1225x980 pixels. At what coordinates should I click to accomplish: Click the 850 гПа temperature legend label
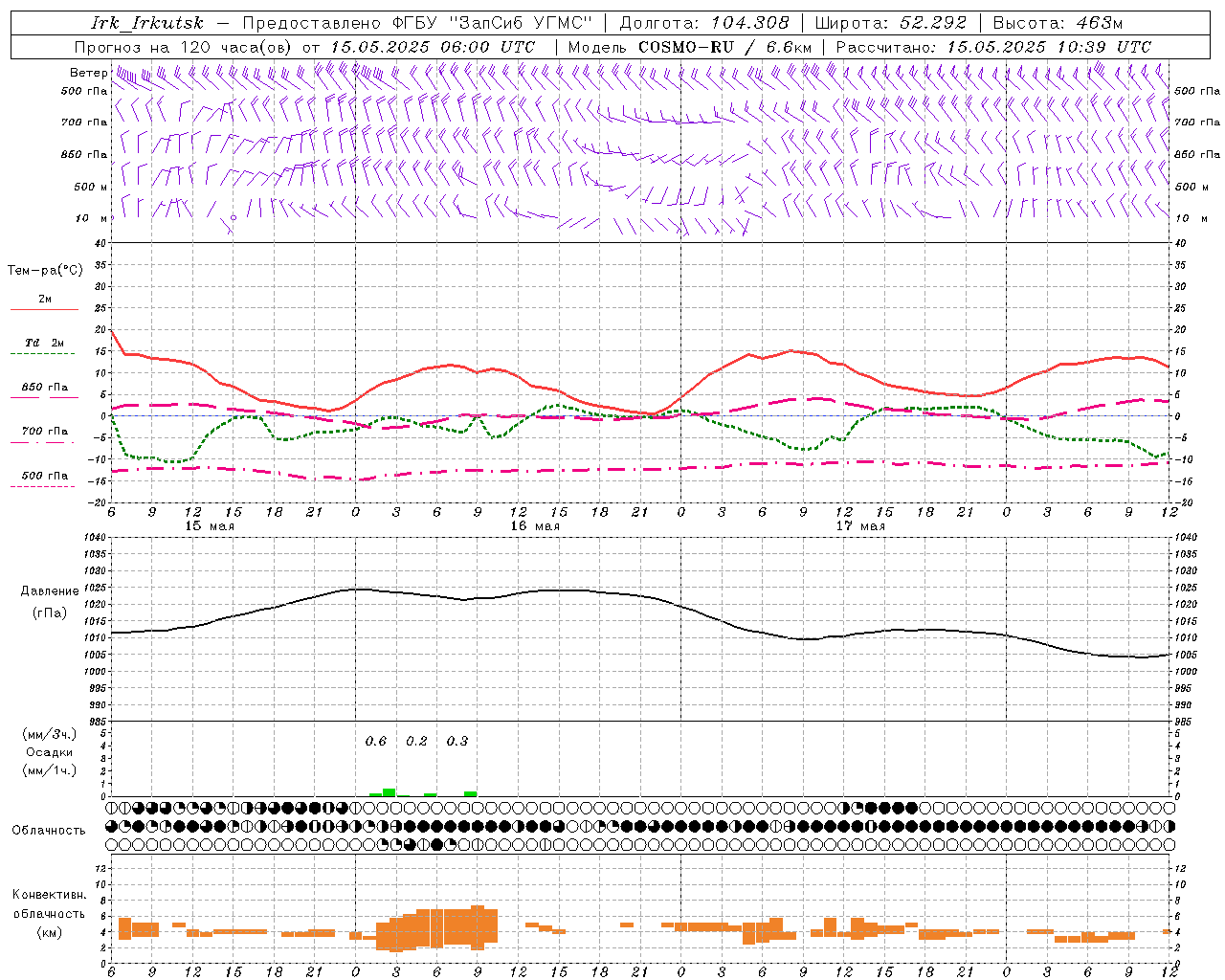click(x=44, y=388)
